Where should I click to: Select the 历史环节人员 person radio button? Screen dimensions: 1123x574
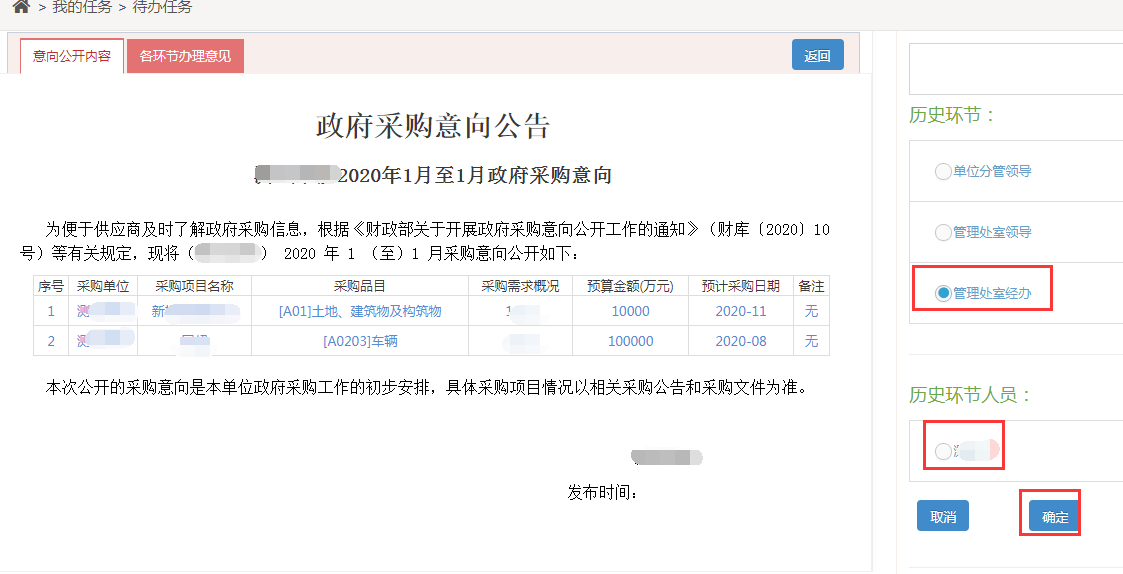pyautogui.click(x=942, y=452)
